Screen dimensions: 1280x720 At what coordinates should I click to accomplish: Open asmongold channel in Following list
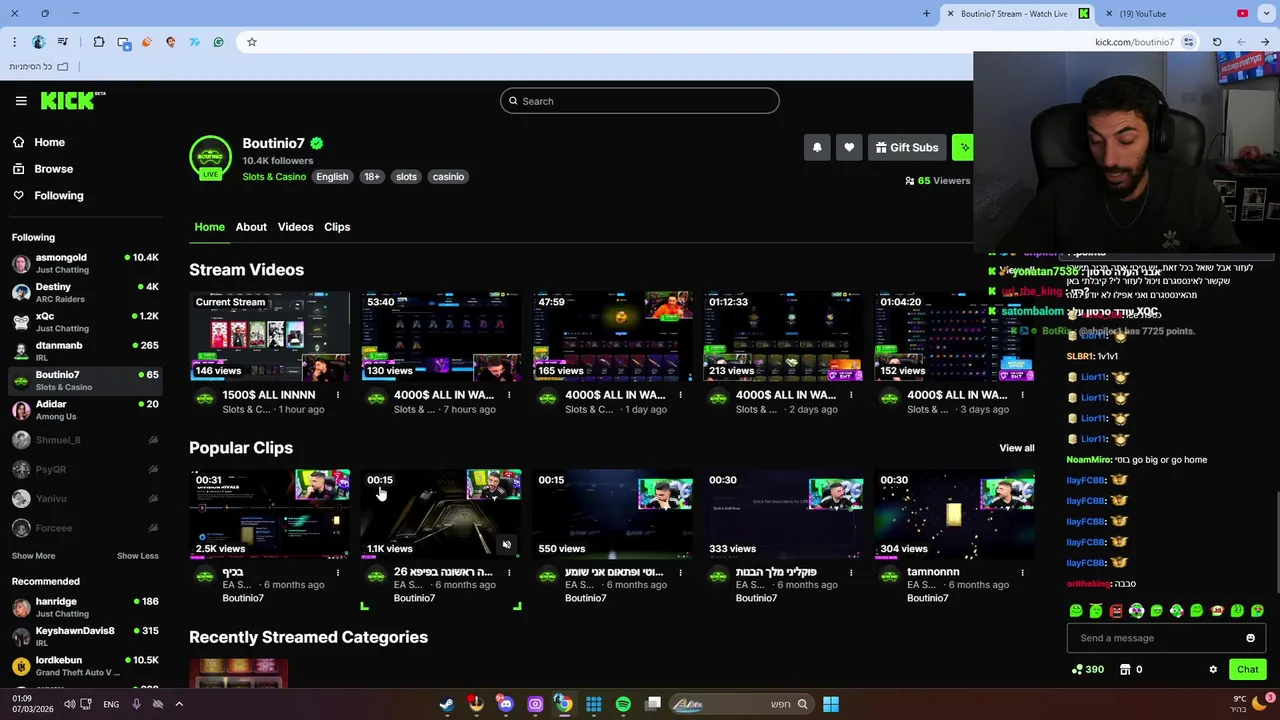click(85, 263)
